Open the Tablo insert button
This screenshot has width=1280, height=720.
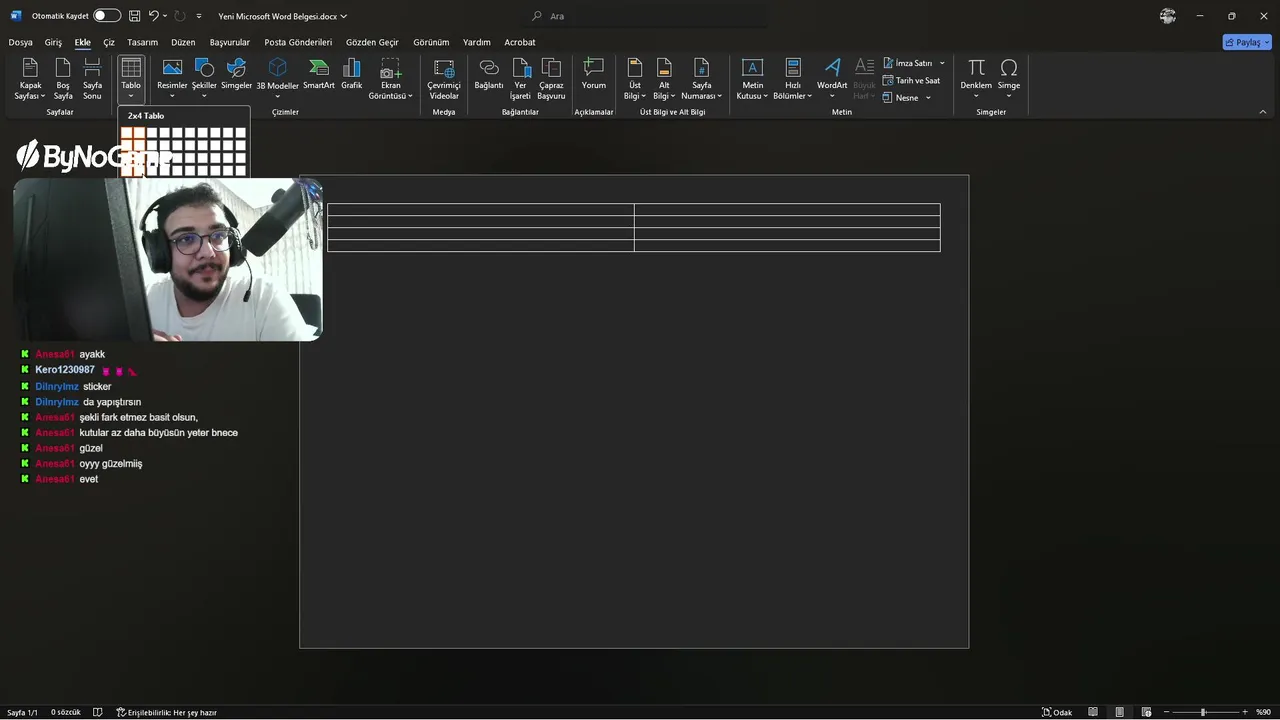click(x=131, y=80)
